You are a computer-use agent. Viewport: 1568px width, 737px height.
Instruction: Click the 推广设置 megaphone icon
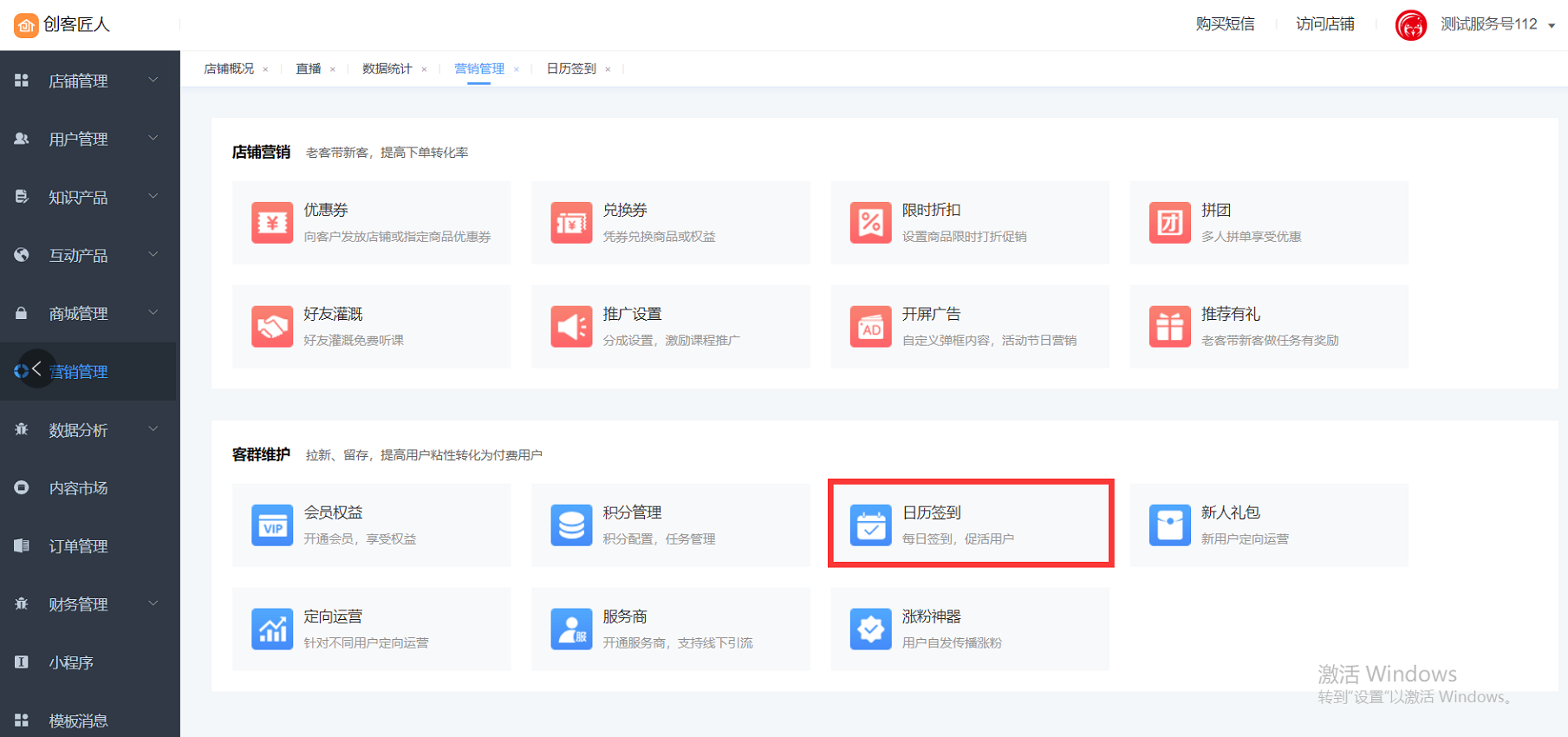tap(571, 327)
